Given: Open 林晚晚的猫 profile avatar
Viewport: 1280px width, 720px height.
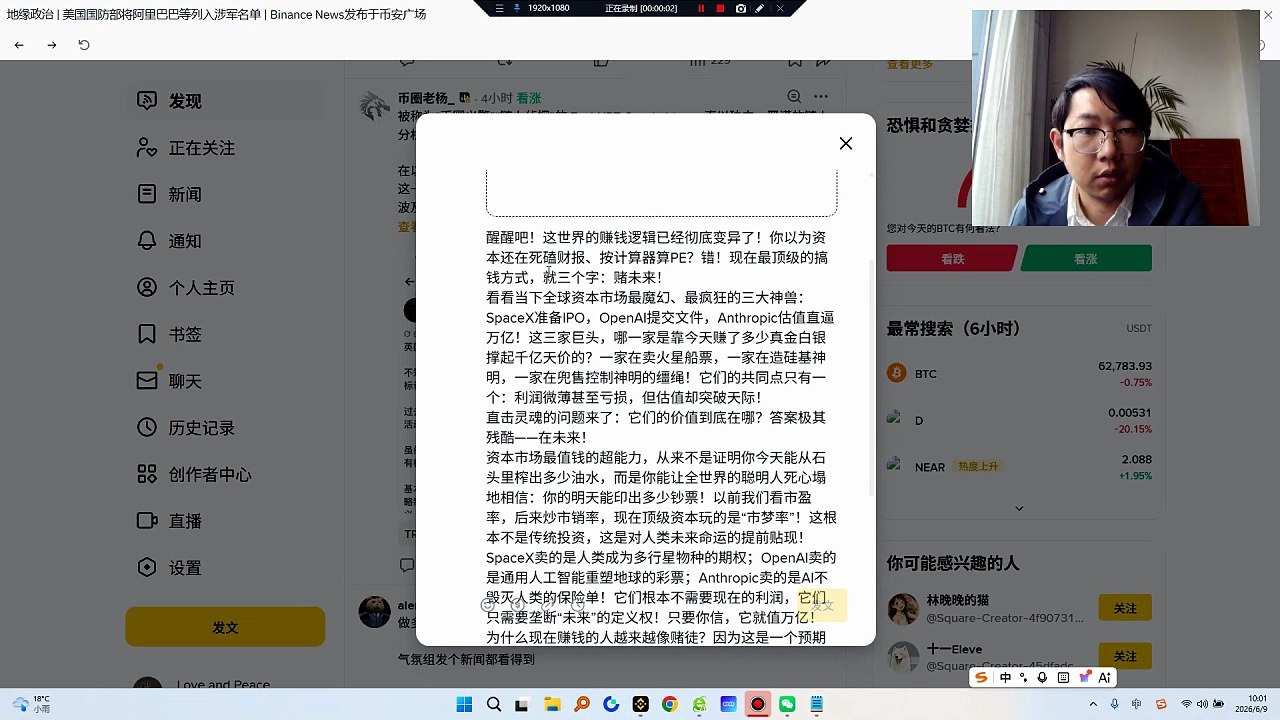Looking at the screenshot, I should [903, 609].
